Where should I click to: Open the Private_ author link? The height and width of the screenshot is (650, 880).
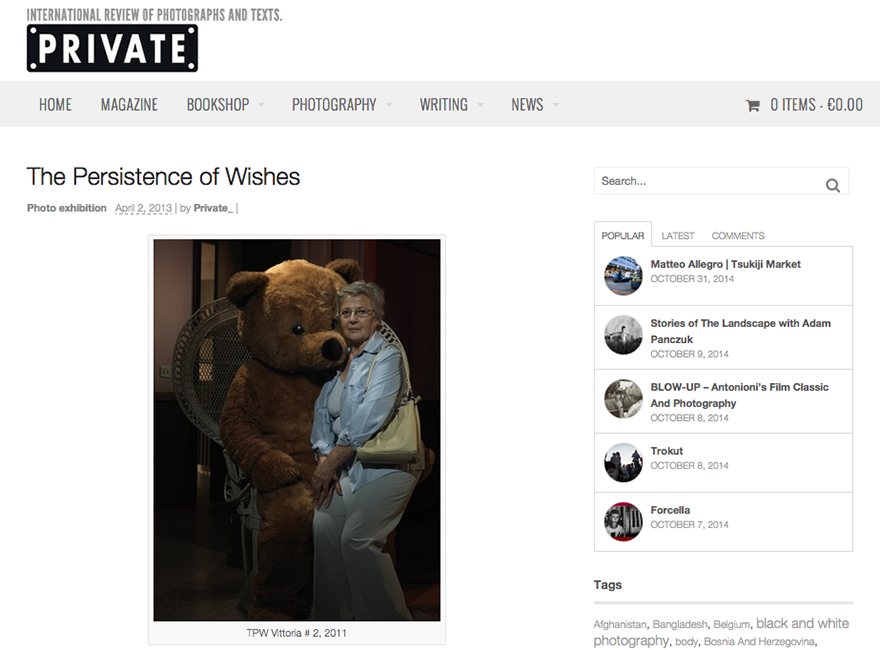coord(213,208)
